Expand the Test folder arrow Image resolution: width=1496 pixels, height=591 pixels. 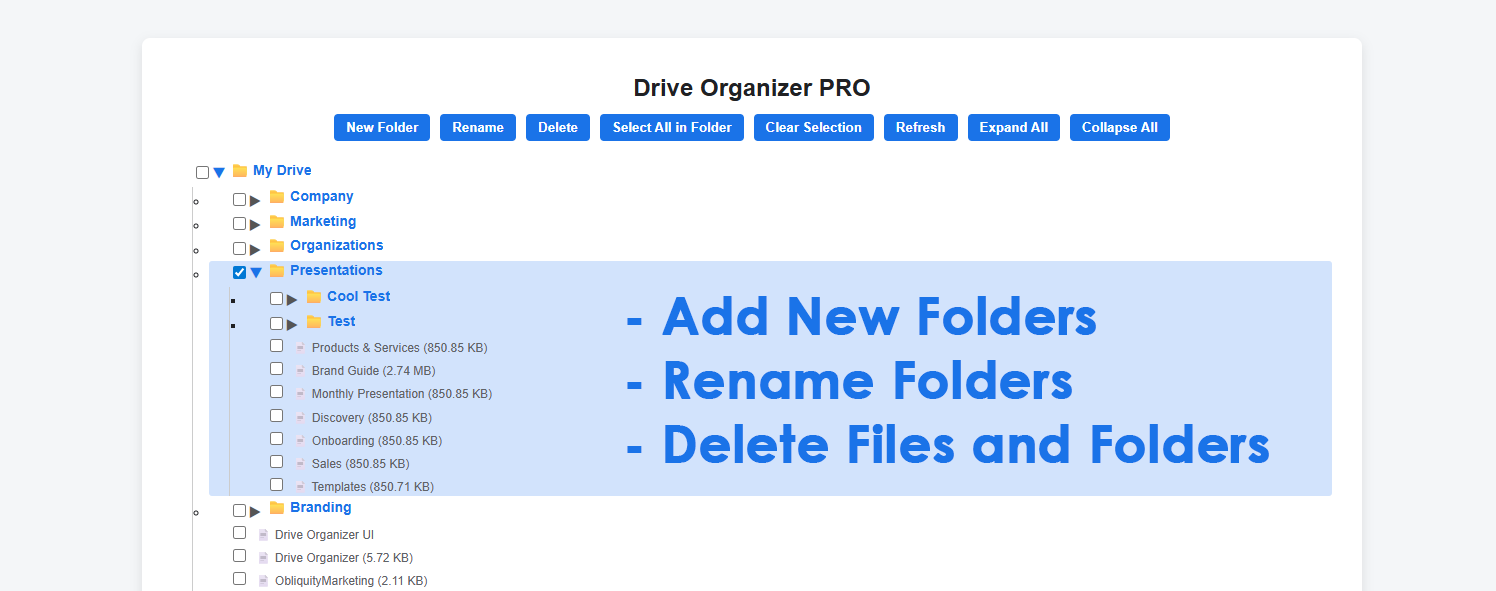(292, 324)
